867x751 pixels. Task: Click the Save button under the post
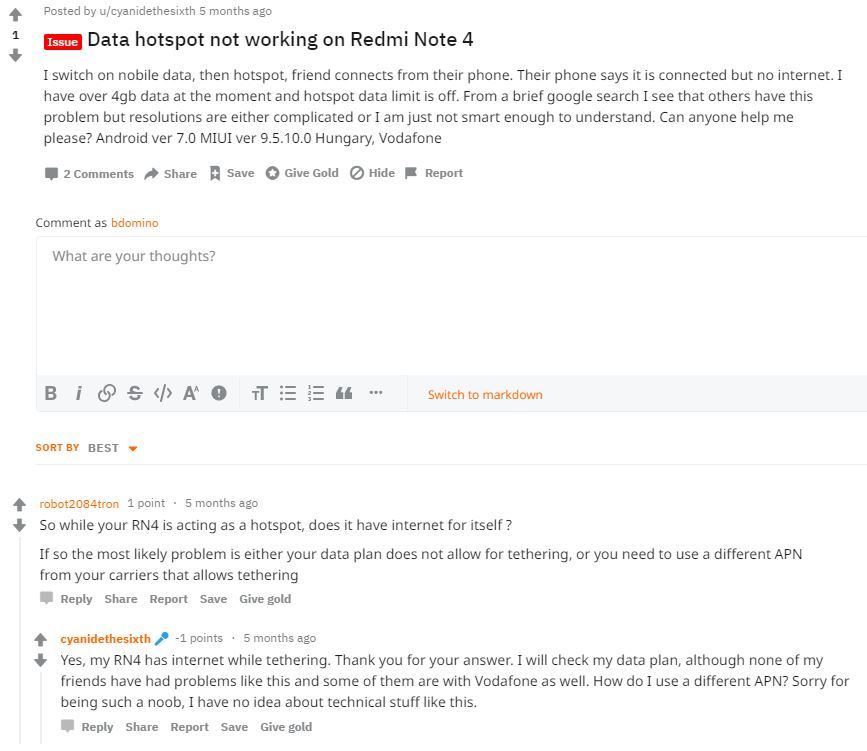click(x=231, y=173)
